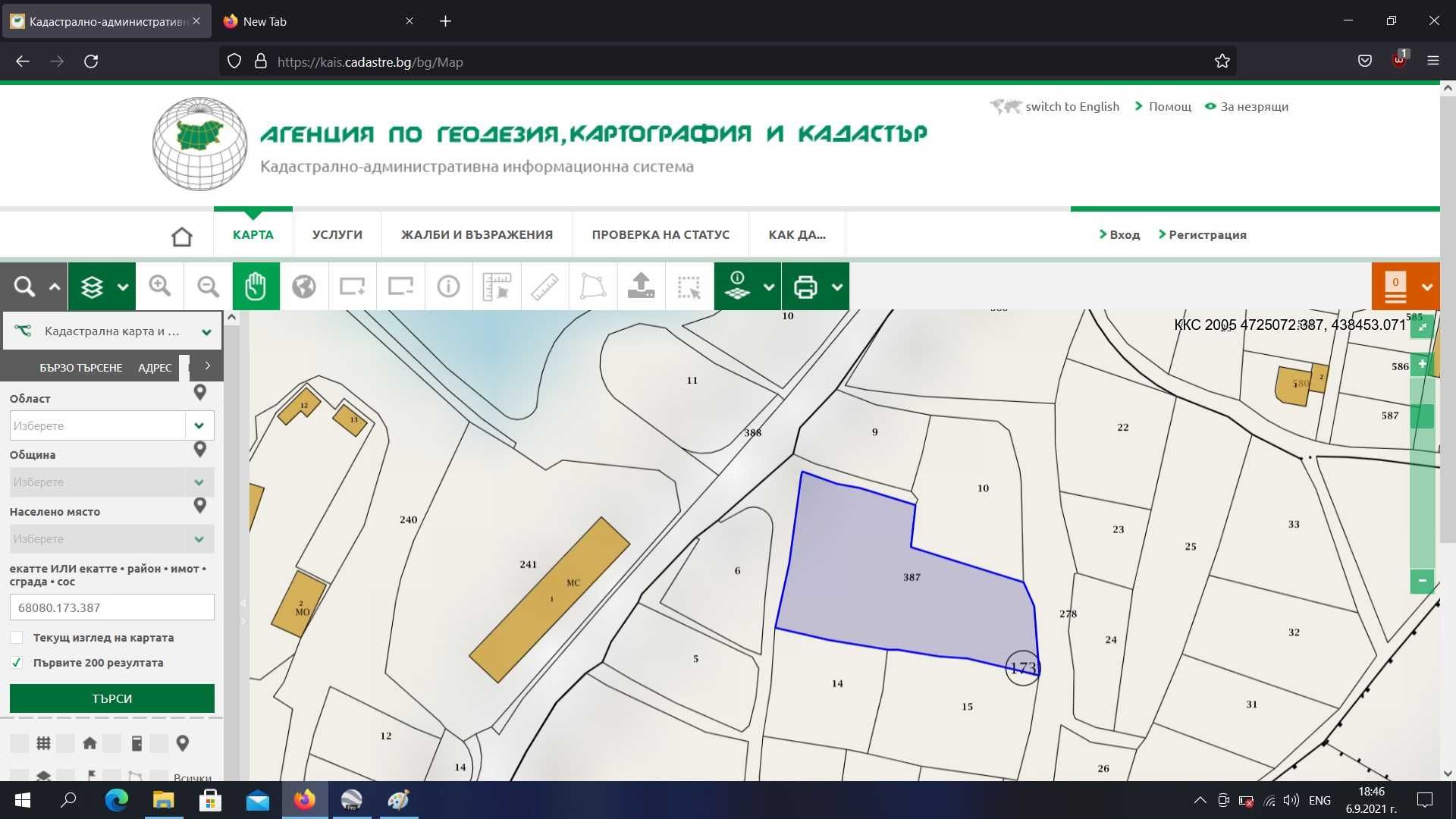The width and height of the screenshot is (1456, 819).
Task: Uncheck 'Първите 200 резултата'
Action: click(x=16, y=663)
